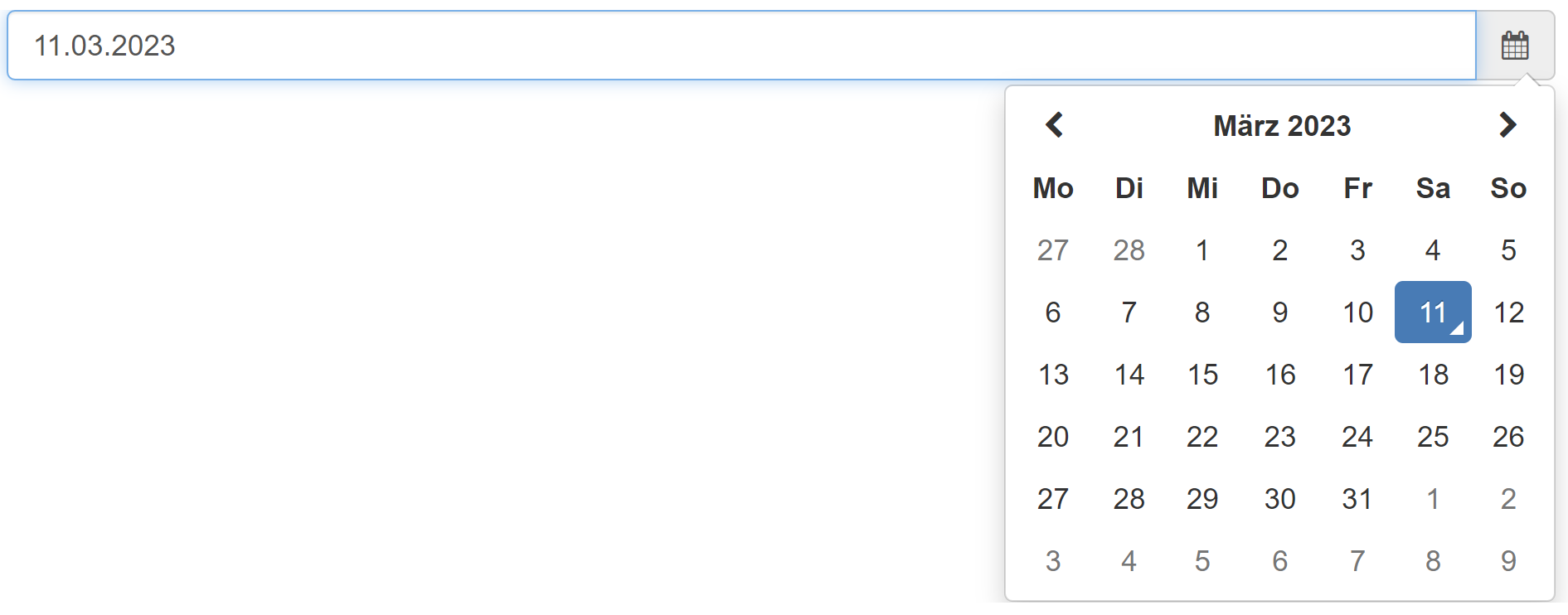Pick March 31 in the calendar

click(x=1357, y=499)
